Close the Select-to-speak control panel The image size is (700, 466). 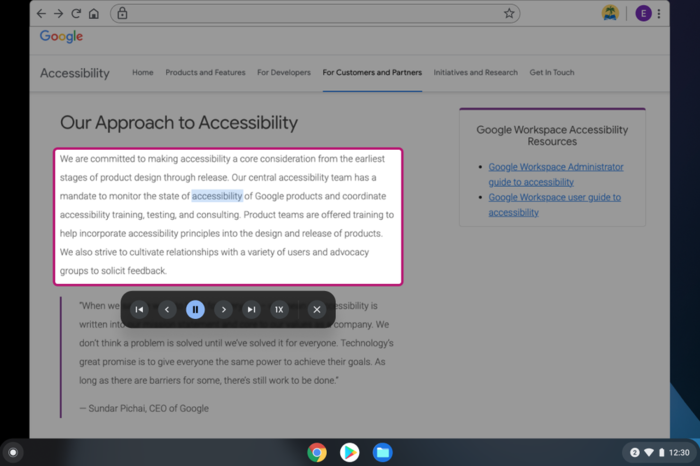(317, 310)
